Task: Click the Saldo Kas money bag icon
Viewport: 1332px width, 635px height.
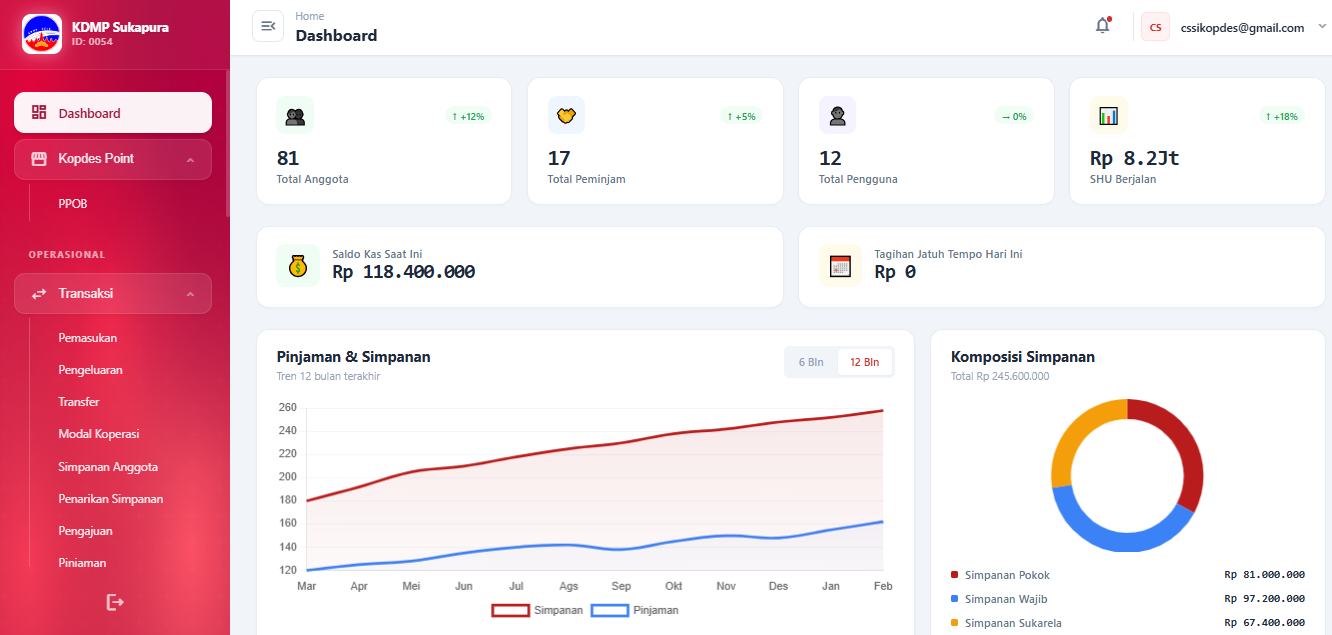Action: point(298,266)
